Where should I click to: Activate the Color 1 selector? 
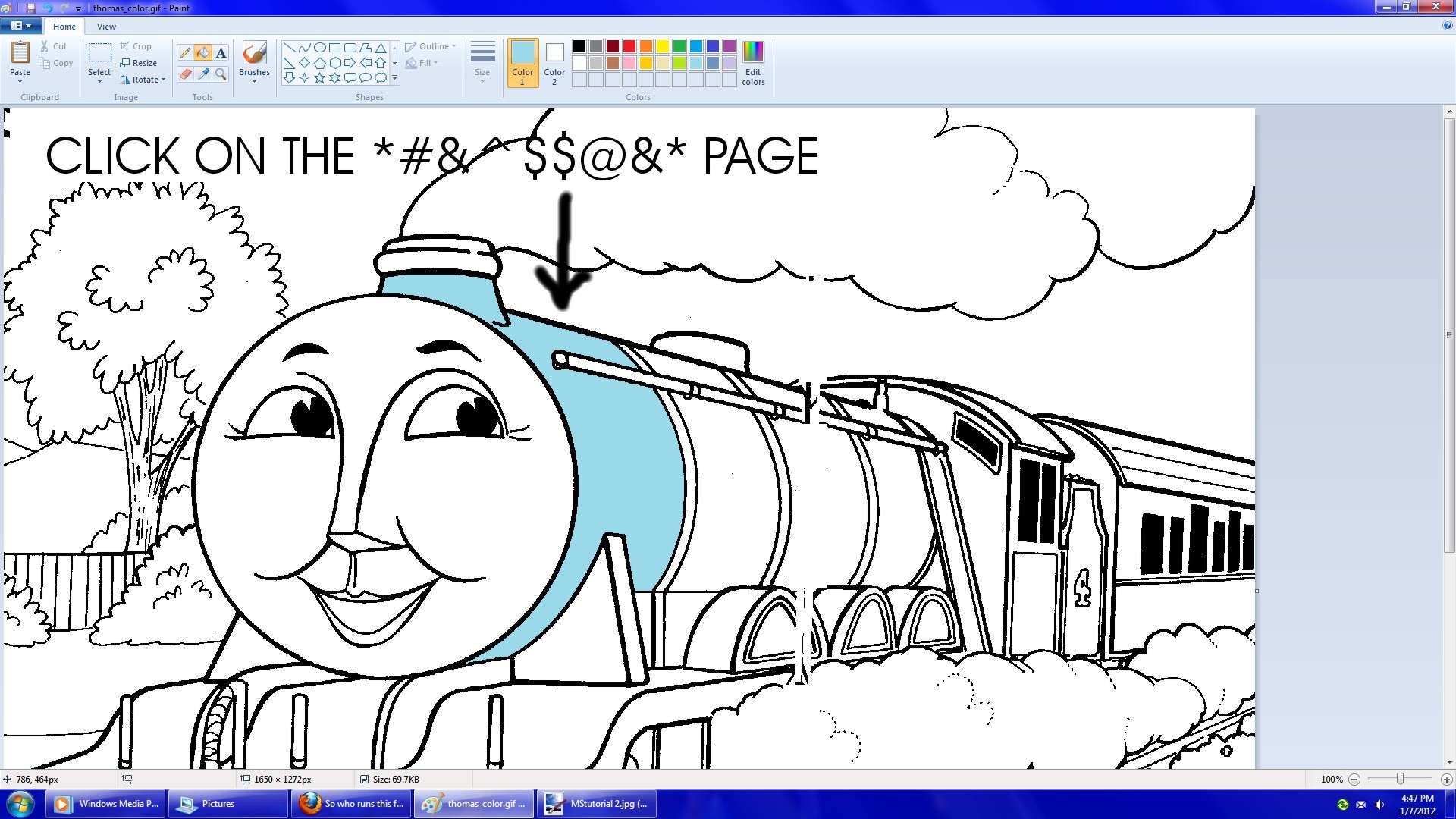522,62
